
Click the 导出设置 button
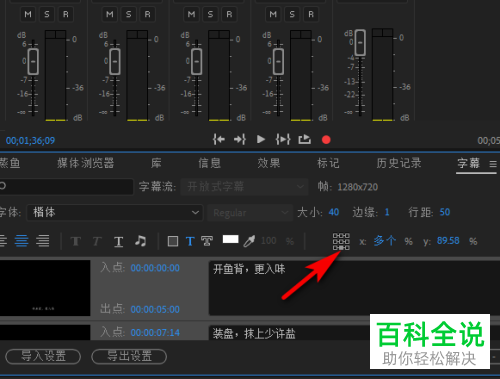(x=129, y=357)
